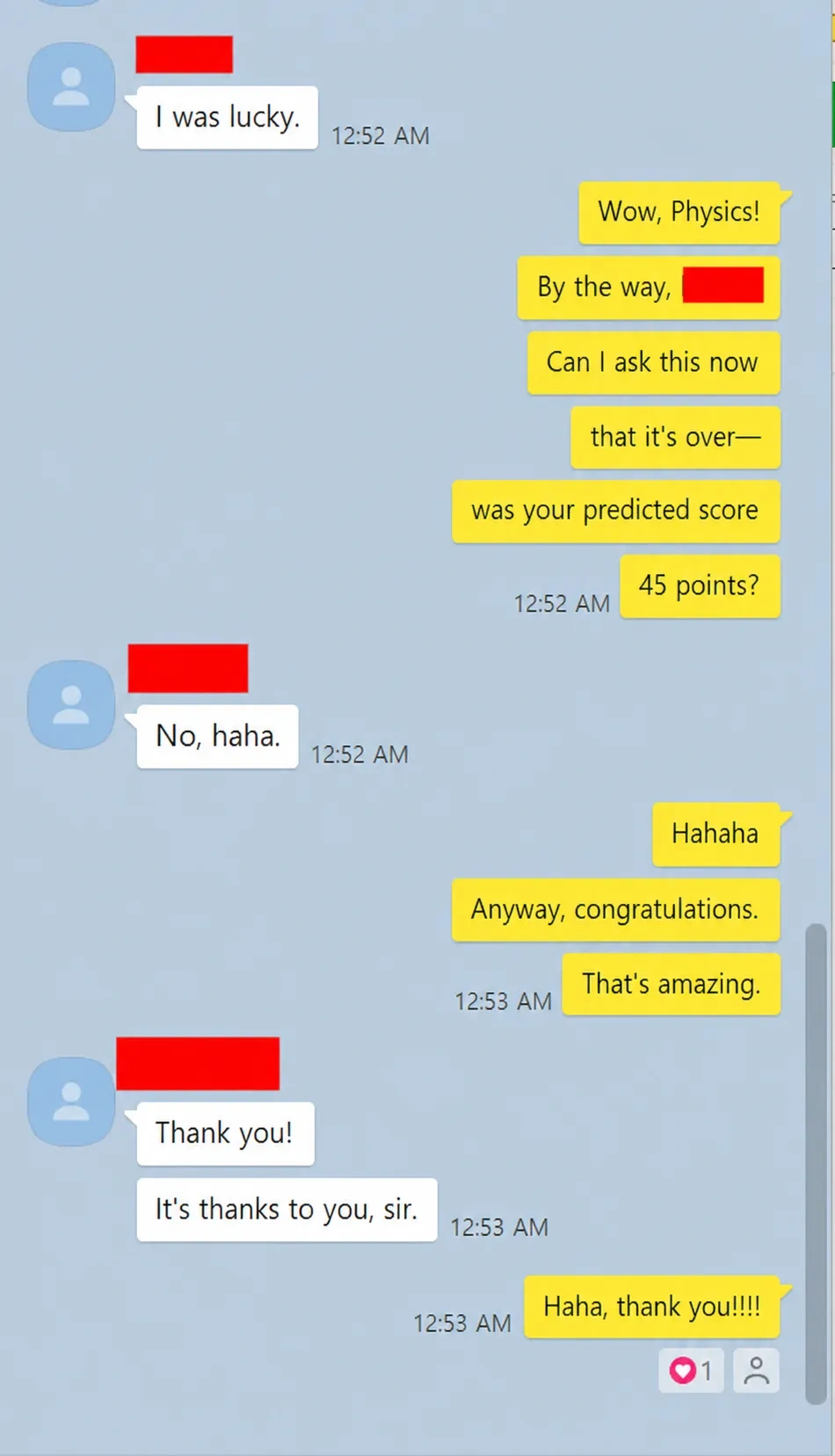Select the 'That's amazing.' message bubble
Viewport: 835px width, 1456px height.
pyautogui.click(x=671, y=984)
